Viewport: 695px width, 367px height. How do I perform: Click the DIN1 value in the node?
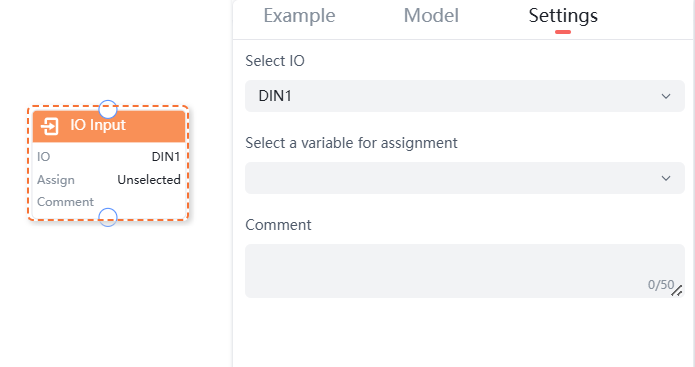pyautogui.click(x=166, y=156)
